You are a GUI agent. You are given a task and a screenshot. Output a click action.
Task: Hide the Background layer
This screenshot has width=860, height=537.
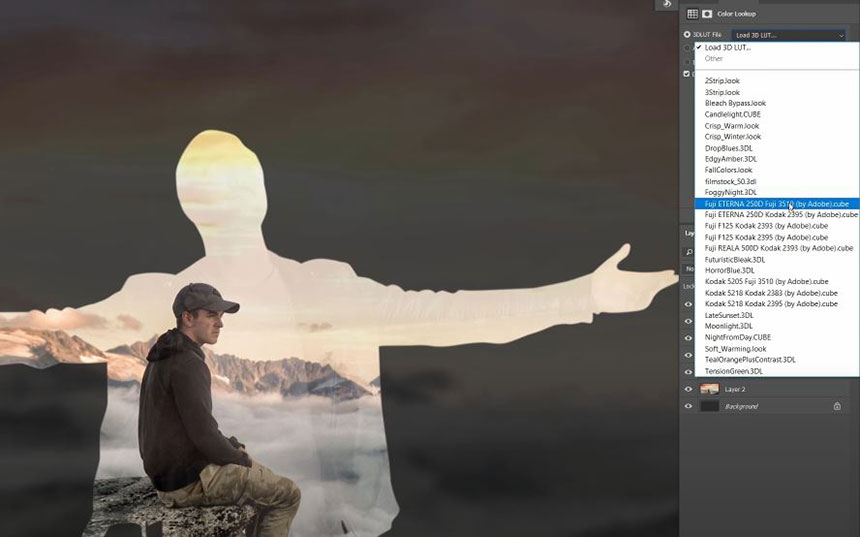(688, 406)
